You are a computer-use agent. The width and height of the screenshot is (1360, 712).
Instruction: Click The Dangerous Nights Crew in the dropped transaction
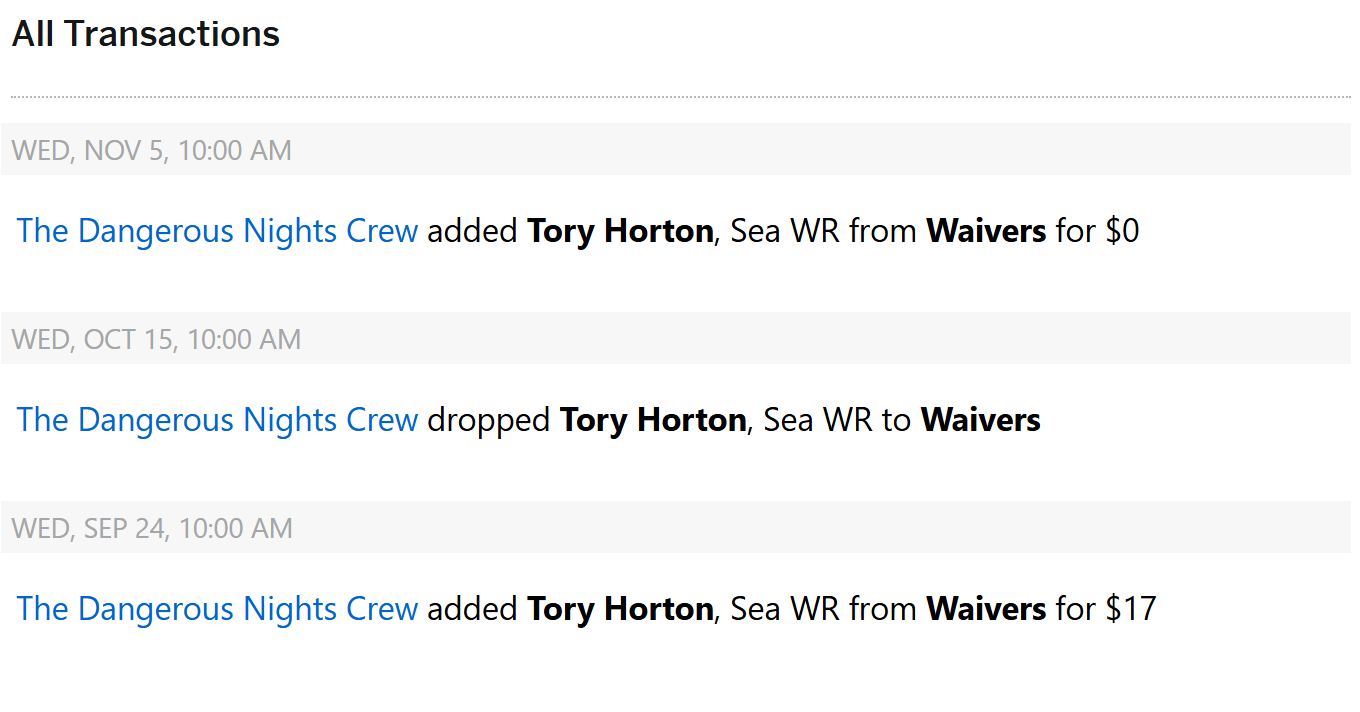[217, 420]
